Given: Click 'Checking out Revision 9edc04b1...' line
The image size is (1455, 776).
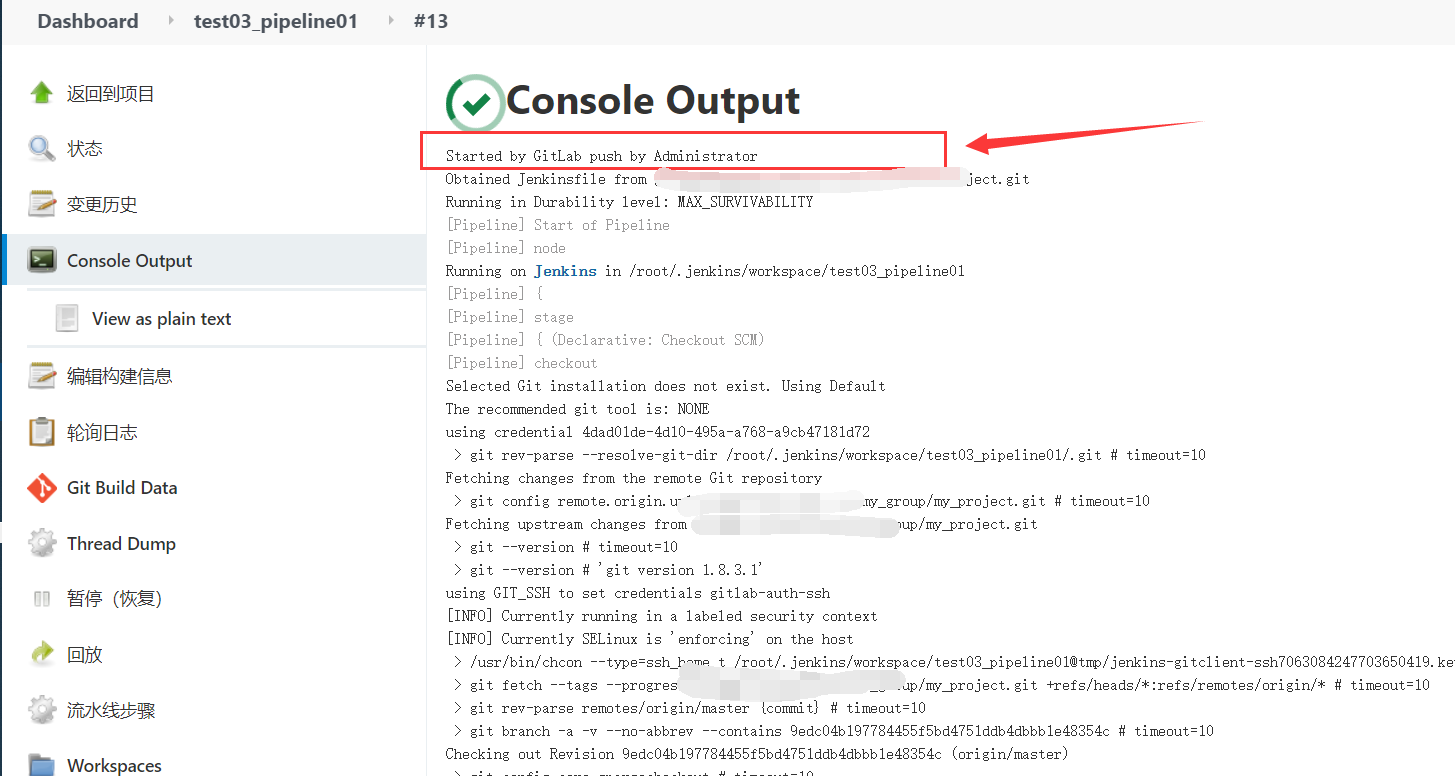Looking at the screenshot, I should click(757, 754).
